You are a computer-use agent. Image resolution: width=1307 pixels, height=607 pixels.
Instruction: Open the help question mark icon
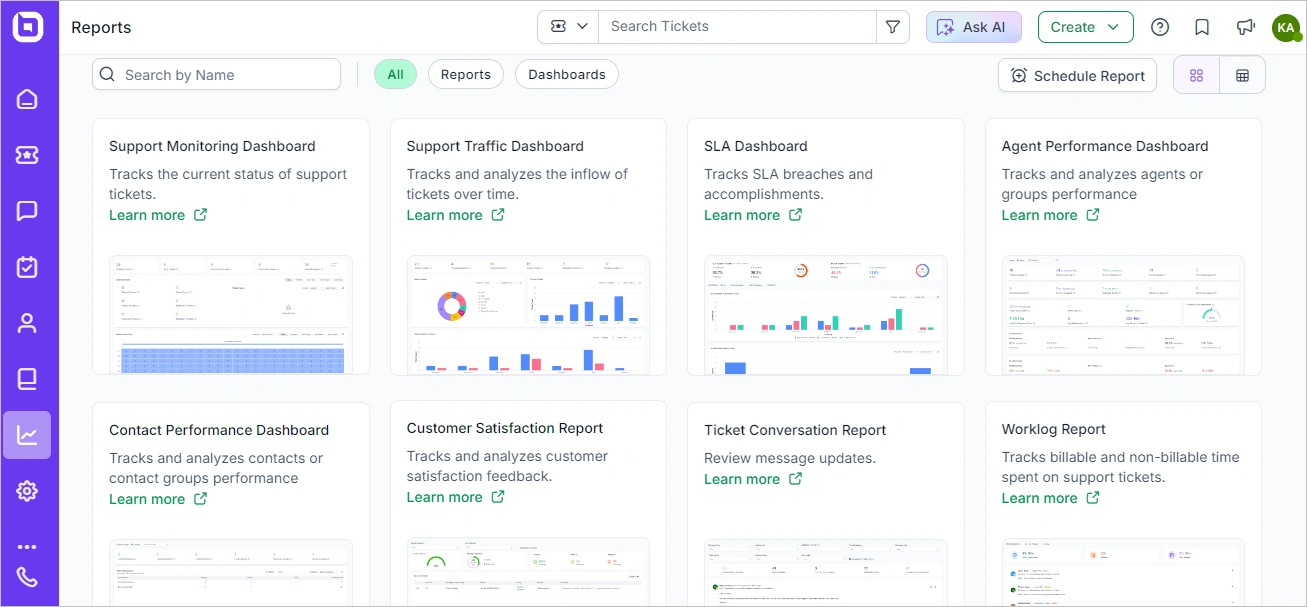tap(1160, 27)
